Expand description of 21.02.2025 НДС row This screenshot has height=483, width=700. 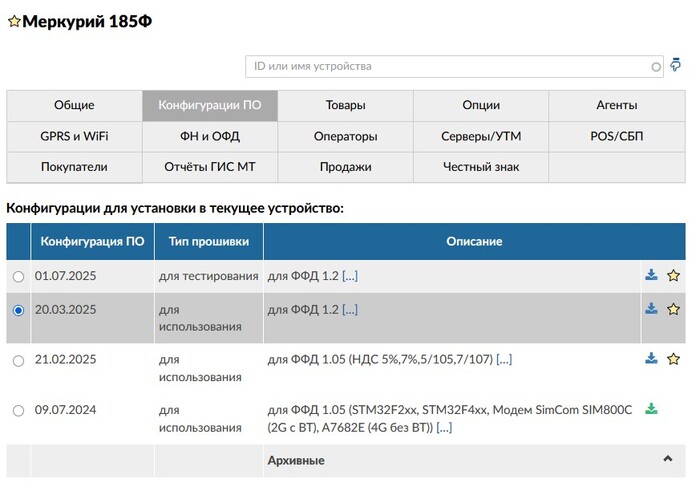[504, 360]
